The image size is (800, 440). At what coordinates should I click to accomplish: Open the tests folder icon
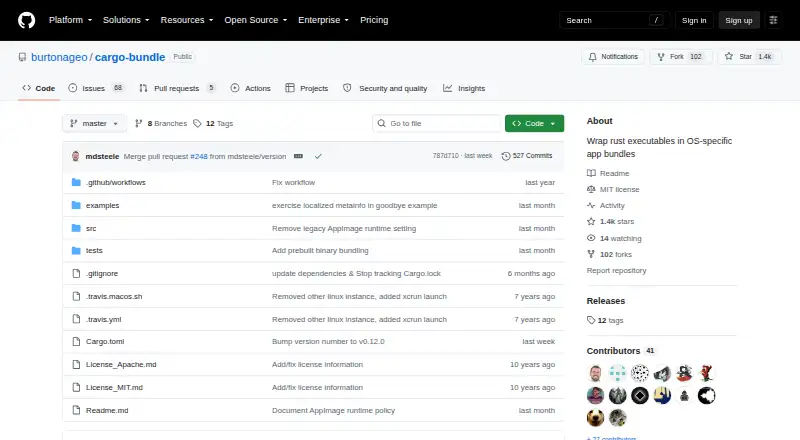point(76,251)
